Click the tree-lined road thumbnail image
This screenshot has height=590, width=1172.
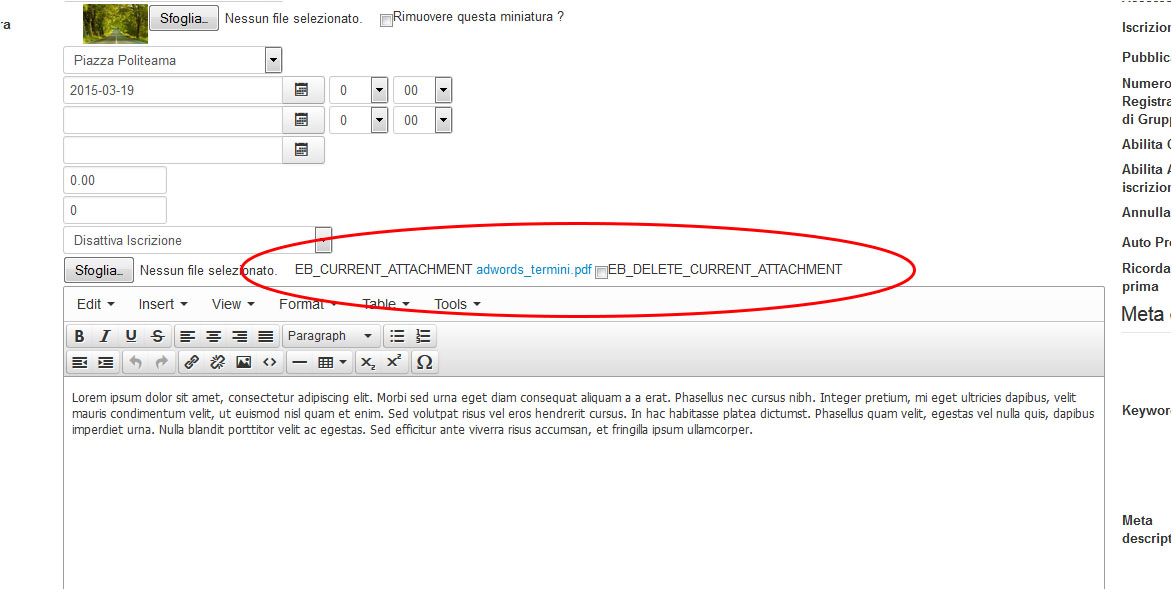[115, 23]
